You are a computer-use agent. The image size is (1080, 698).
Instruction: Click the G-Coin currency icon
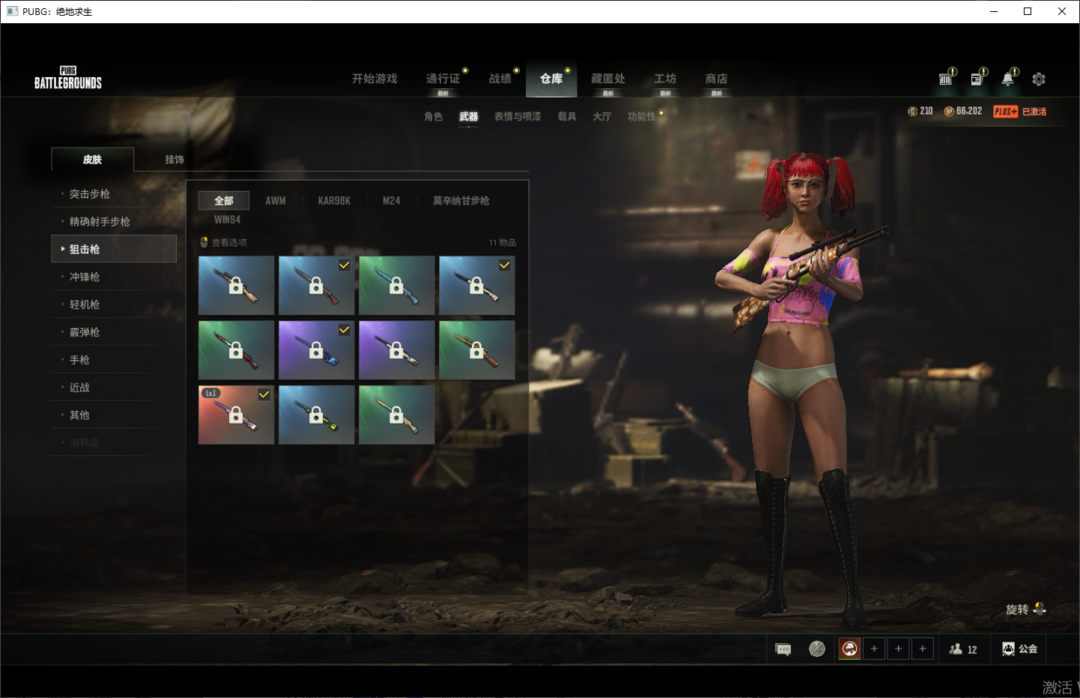[x=912, y=112]
